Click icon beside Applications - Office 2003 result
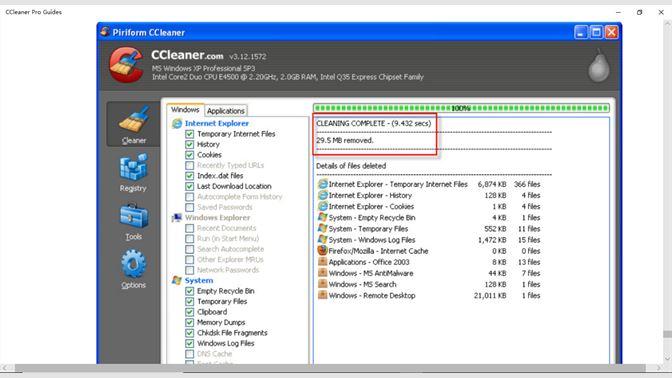Image resolution: width=672 pixels, height=378 pixels. (322, 262)
